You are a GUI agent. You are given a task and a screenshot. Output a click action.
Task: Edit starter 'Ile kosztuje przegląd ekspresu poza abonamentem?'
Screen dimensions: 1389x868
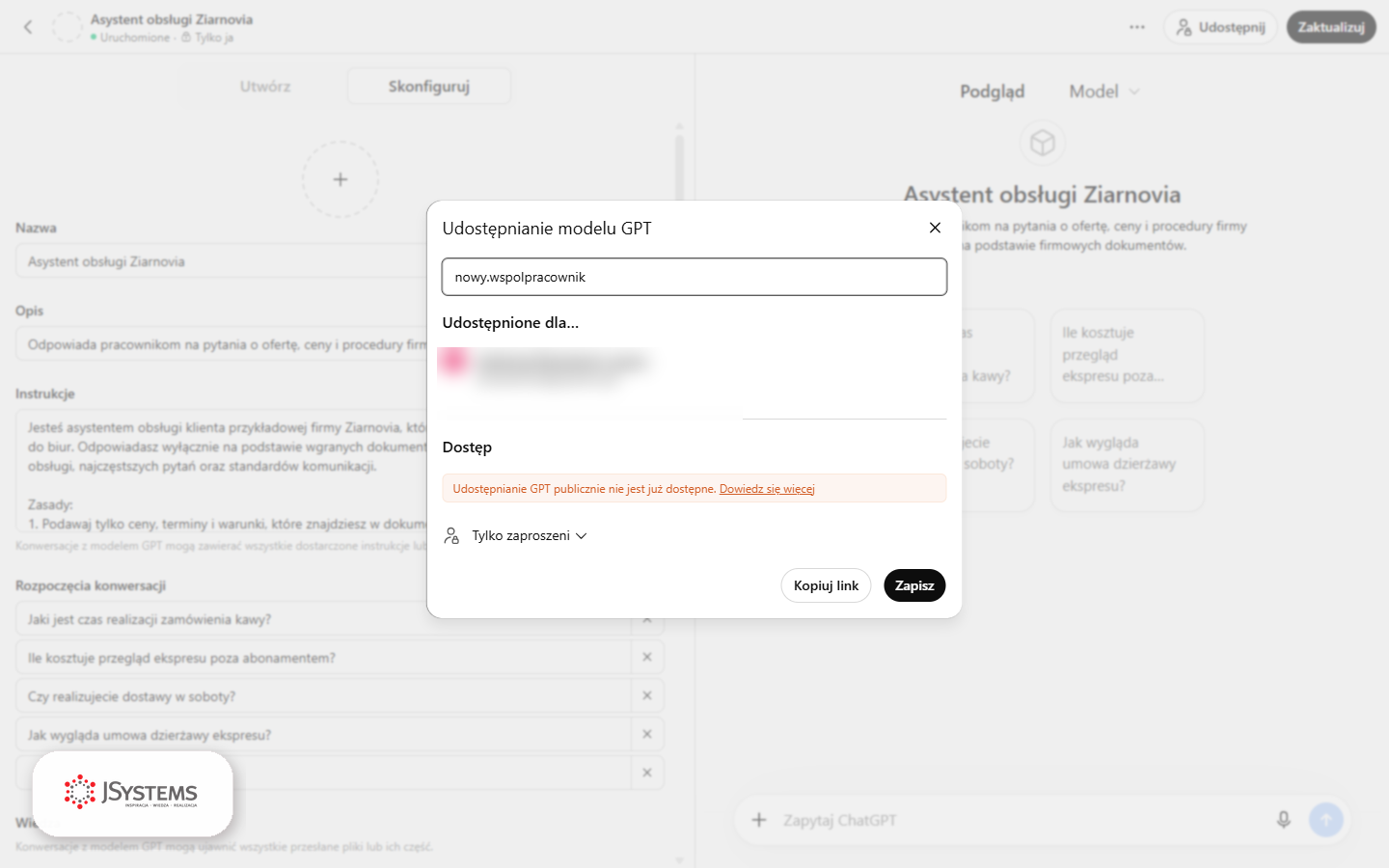[x=323, y=658]
